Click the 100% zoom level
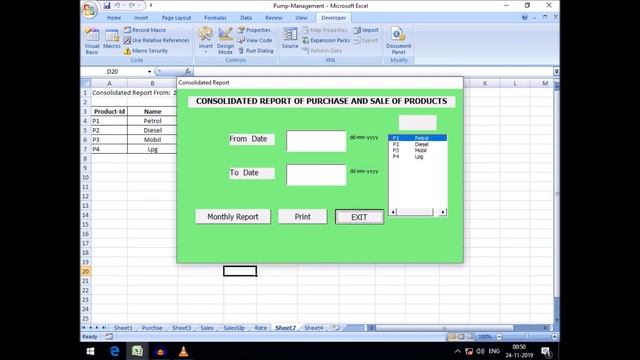Screen dimensions: 640x360 [x=484, y=337]
